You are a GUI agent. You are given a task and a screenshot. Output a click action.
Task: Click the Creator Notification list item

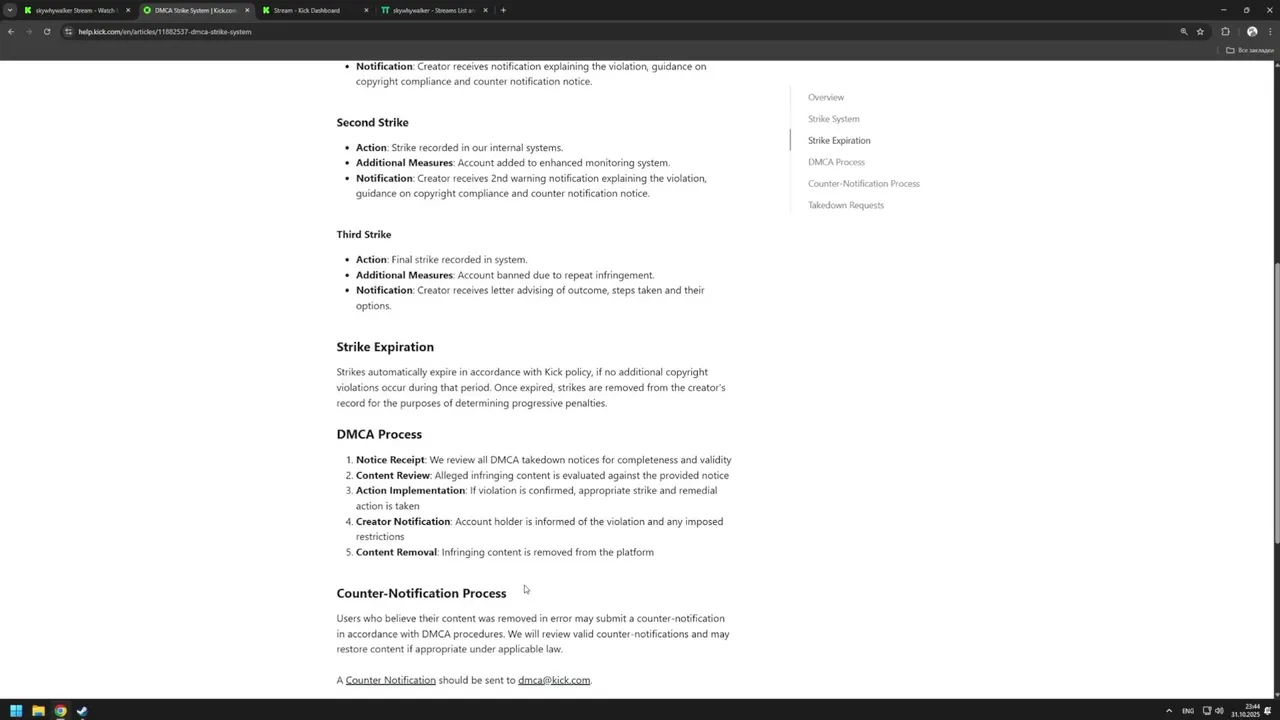point(539,529)
